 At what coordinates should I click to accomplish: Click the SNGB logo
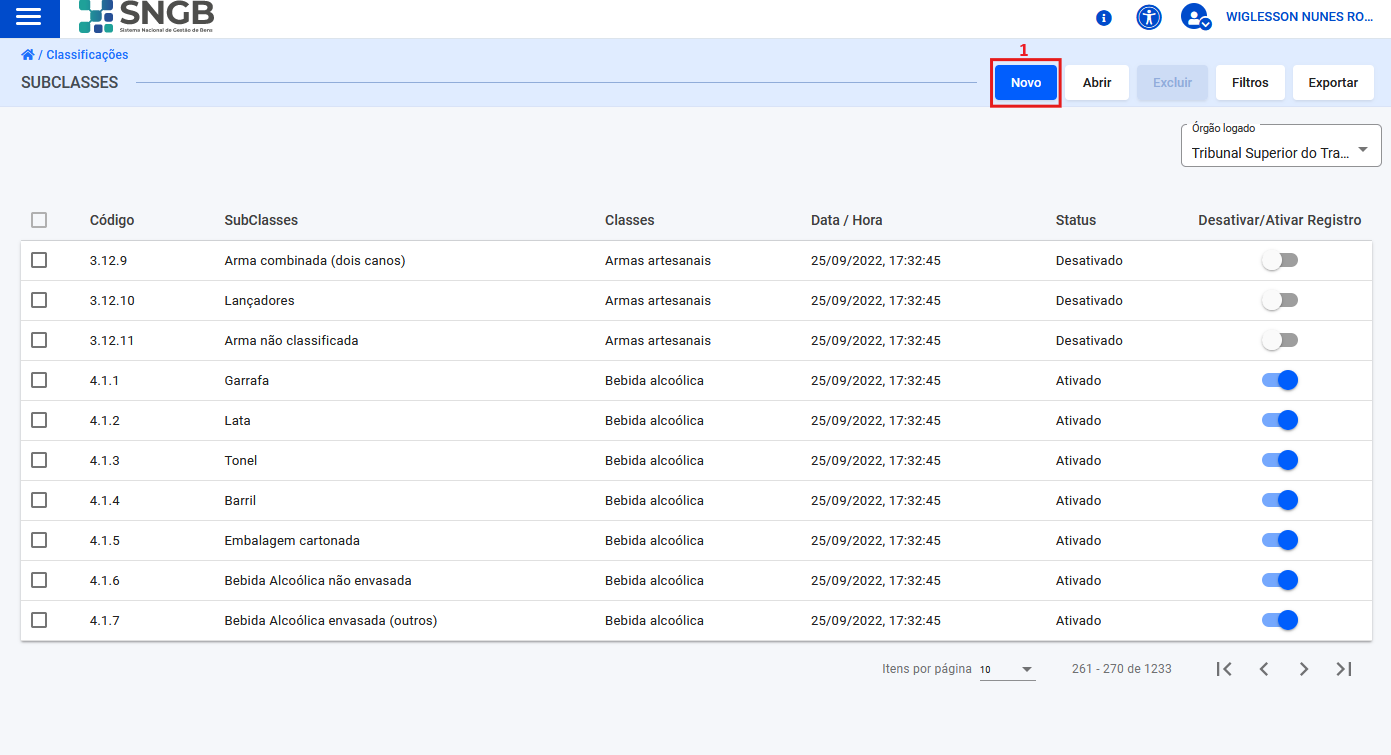pos(146,17)
